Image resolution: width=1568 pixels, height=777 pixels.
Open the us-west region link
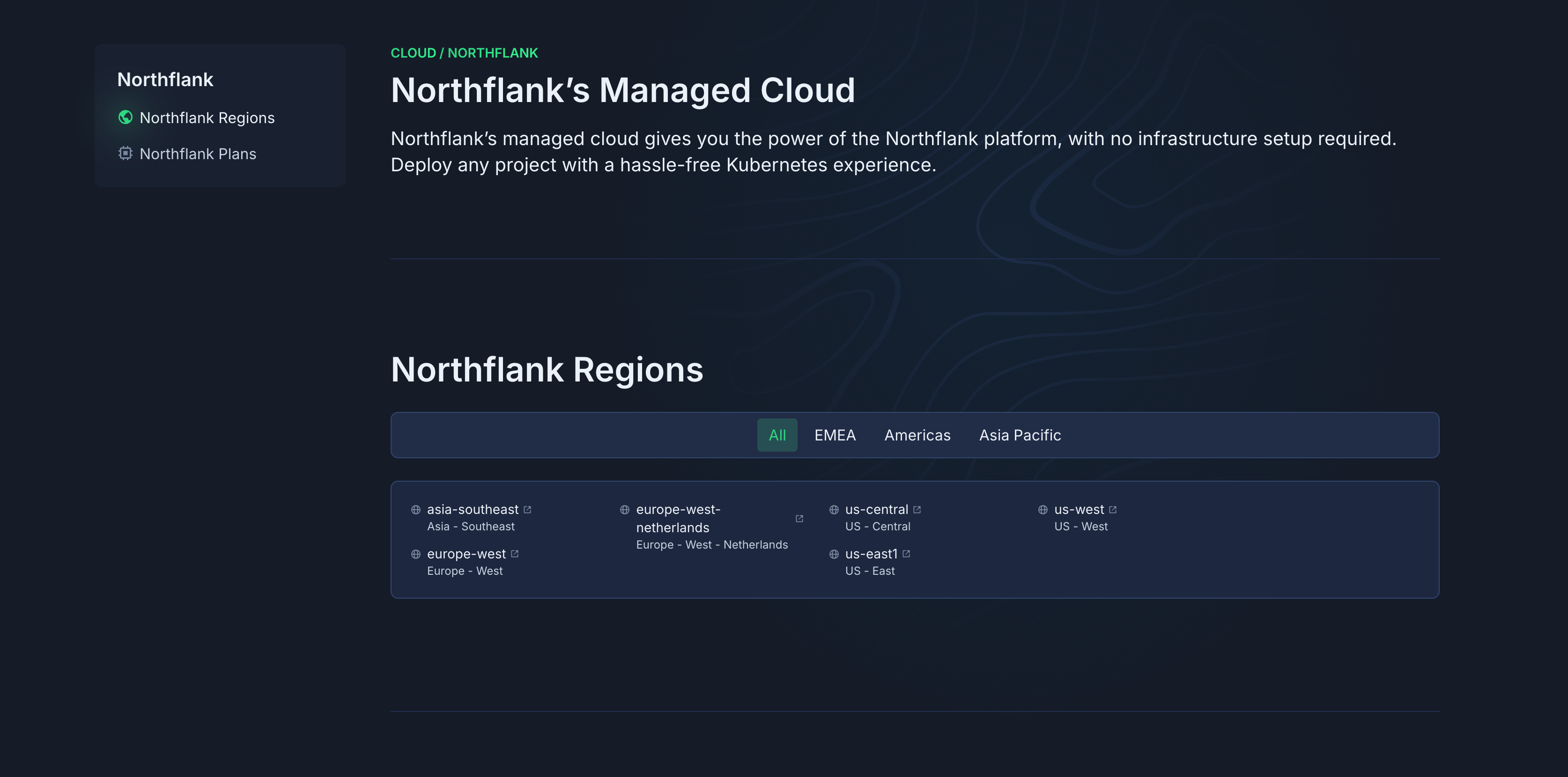1079,510
